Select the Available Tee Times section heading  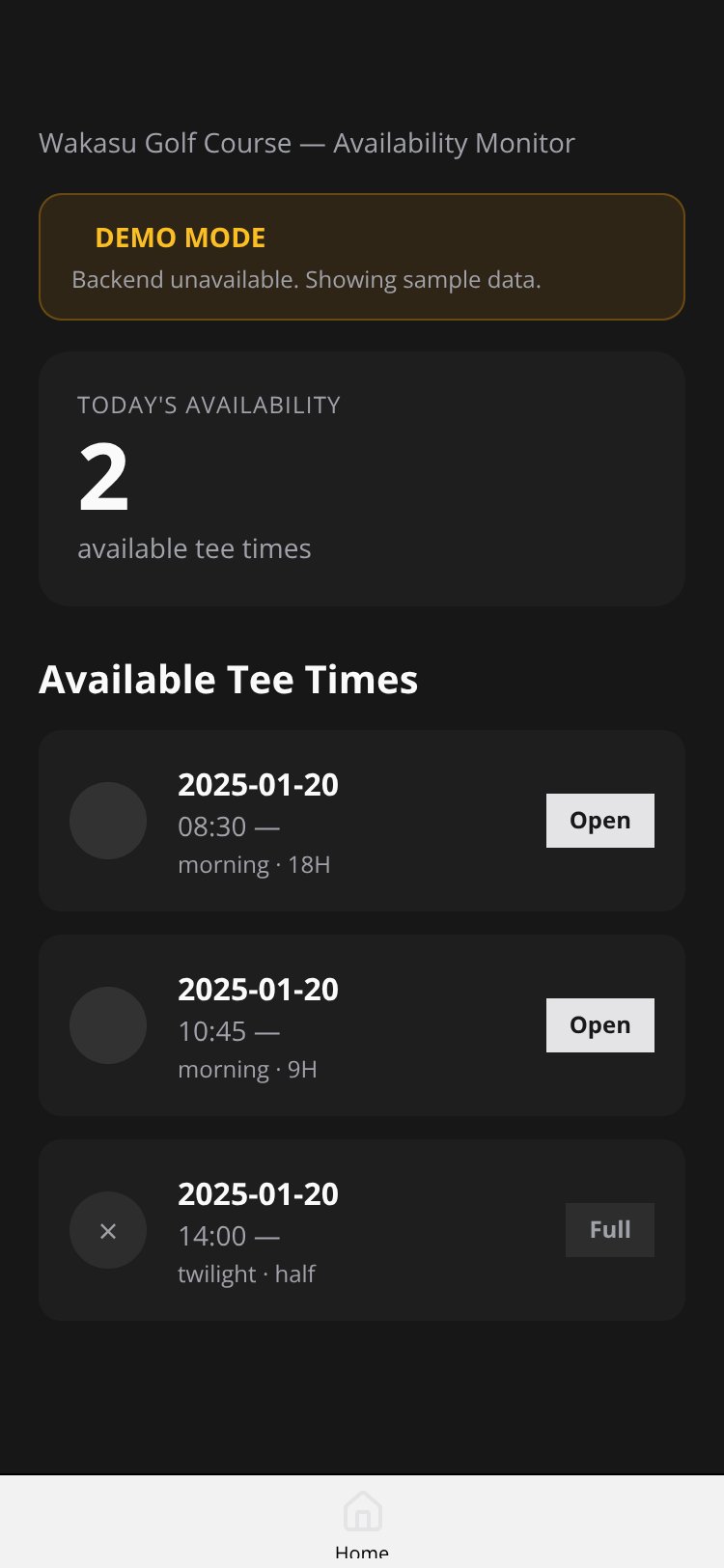click(x=229, y=680)
